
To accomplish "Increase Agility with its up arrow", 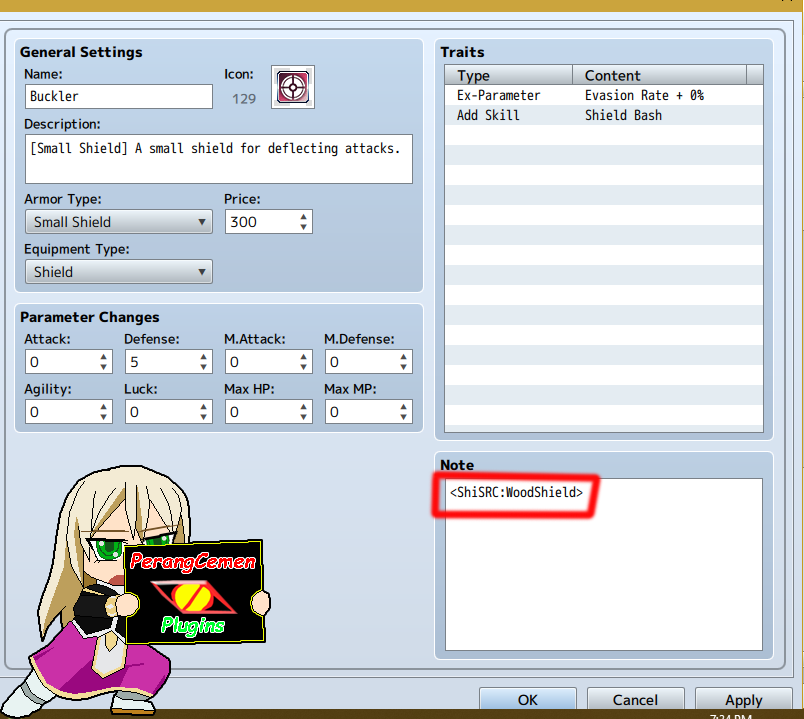I will click(104, 407).
